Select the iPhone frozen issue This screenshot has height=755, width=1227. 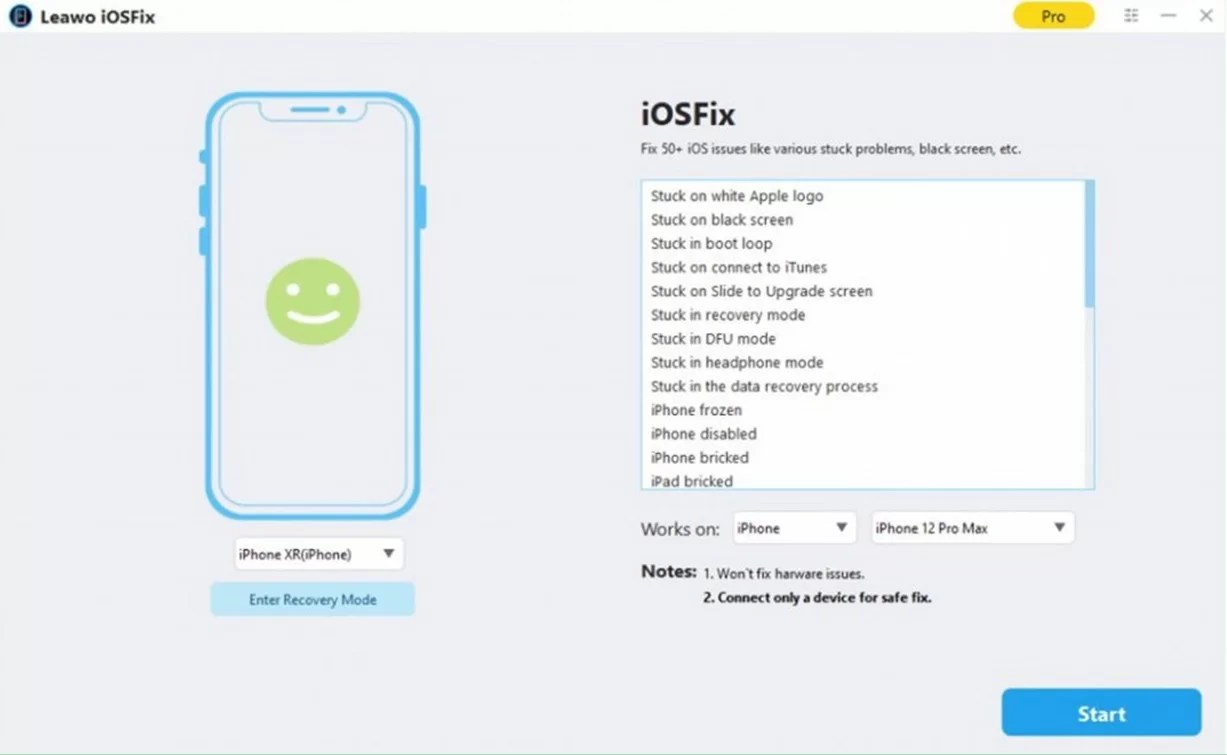point(696,410)
